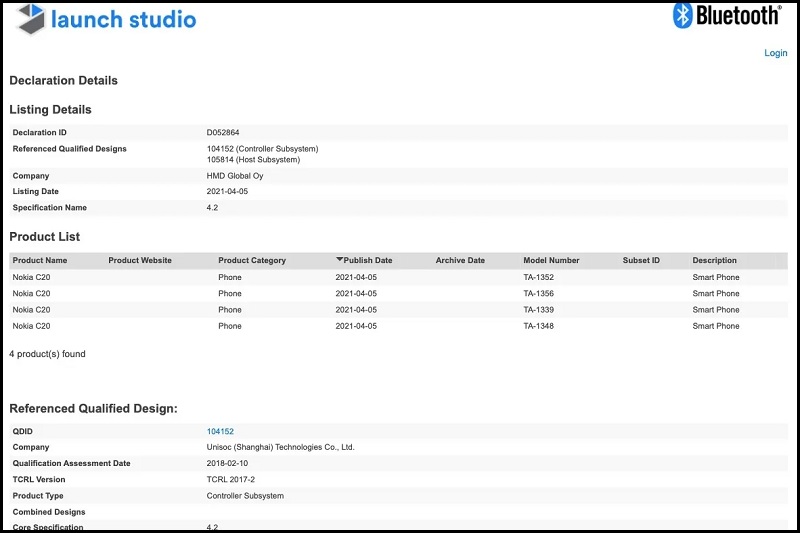Select model number TA-1339

pyautogui.click(x=538, y=310)
